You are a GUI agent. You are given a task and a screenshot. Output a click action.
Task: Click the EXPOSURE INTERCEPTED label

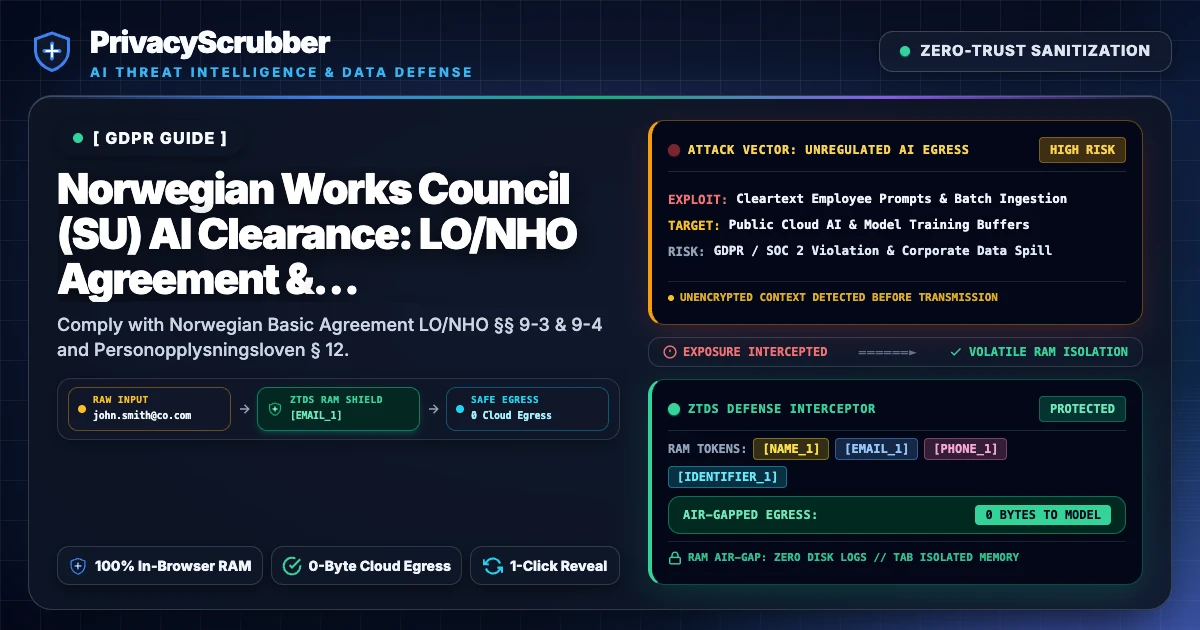(754, 352)
